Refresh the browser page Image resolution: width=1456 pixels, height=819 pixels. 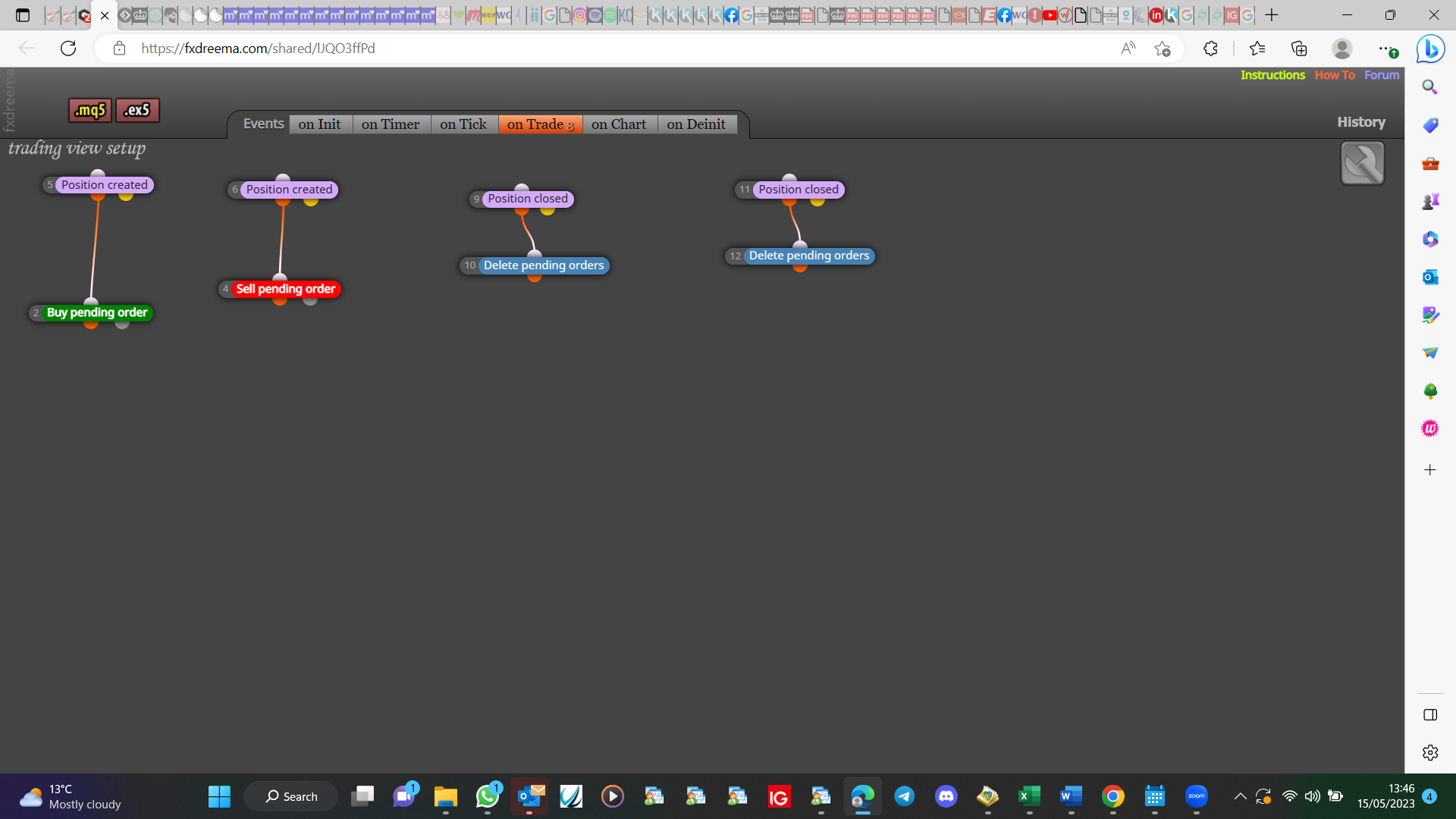pyautogui.click(x=68, y=49)
